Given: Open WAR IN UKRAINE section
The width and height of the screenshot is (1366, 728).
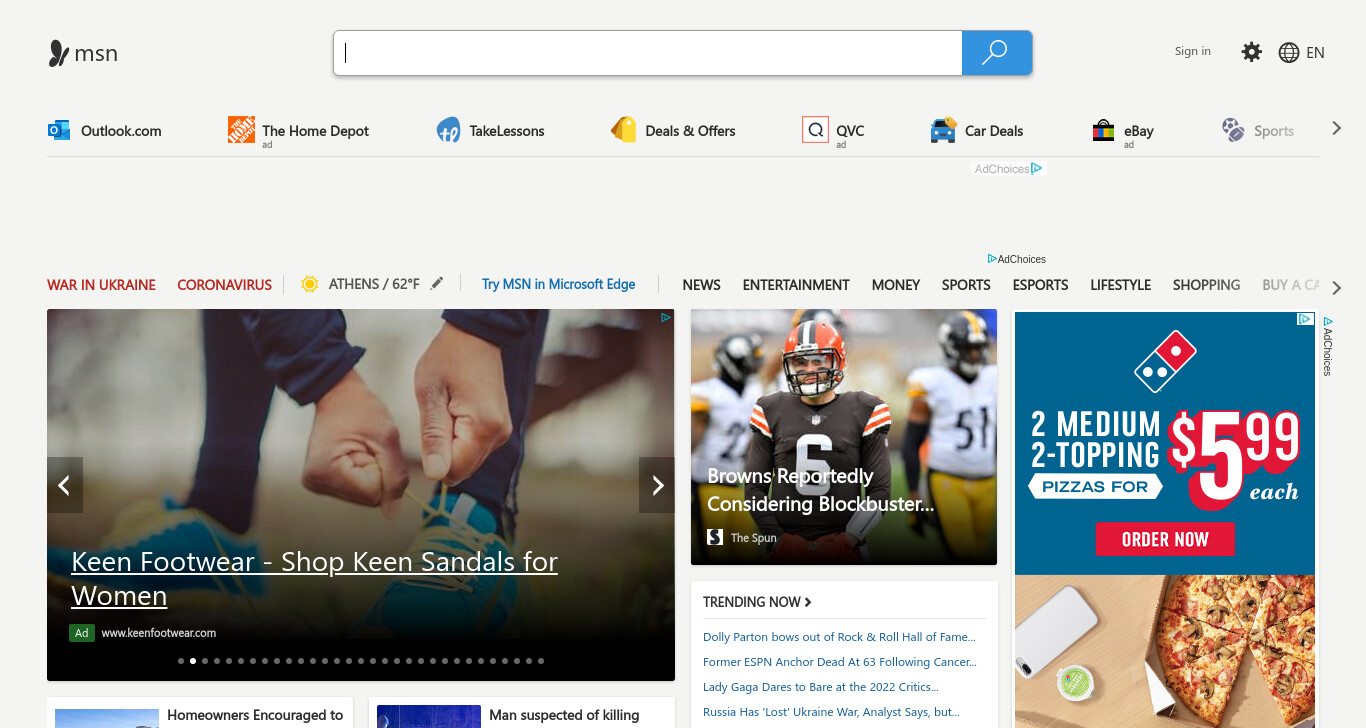Looking at the screenshot, I should [x=101, y=285].
